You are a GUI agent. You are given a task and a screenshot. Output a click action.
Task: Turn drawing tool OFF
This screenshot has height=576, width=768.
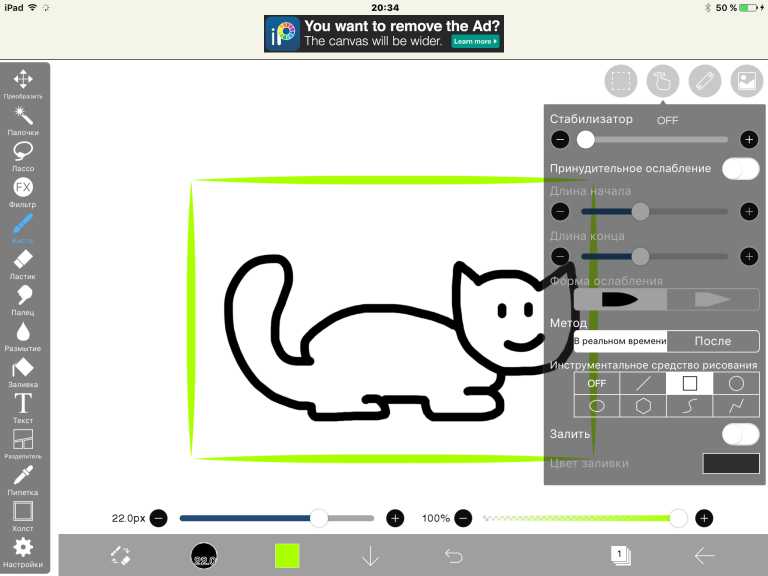click(597, 383)
